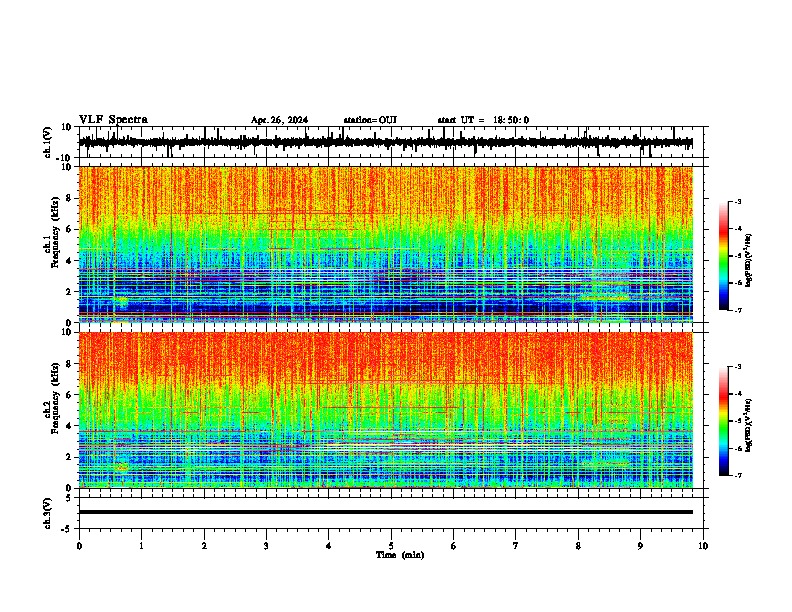Click the ch.1 voltage waveform trace
This screenshot has width=792, height=612.
click(x=385, y=143)
